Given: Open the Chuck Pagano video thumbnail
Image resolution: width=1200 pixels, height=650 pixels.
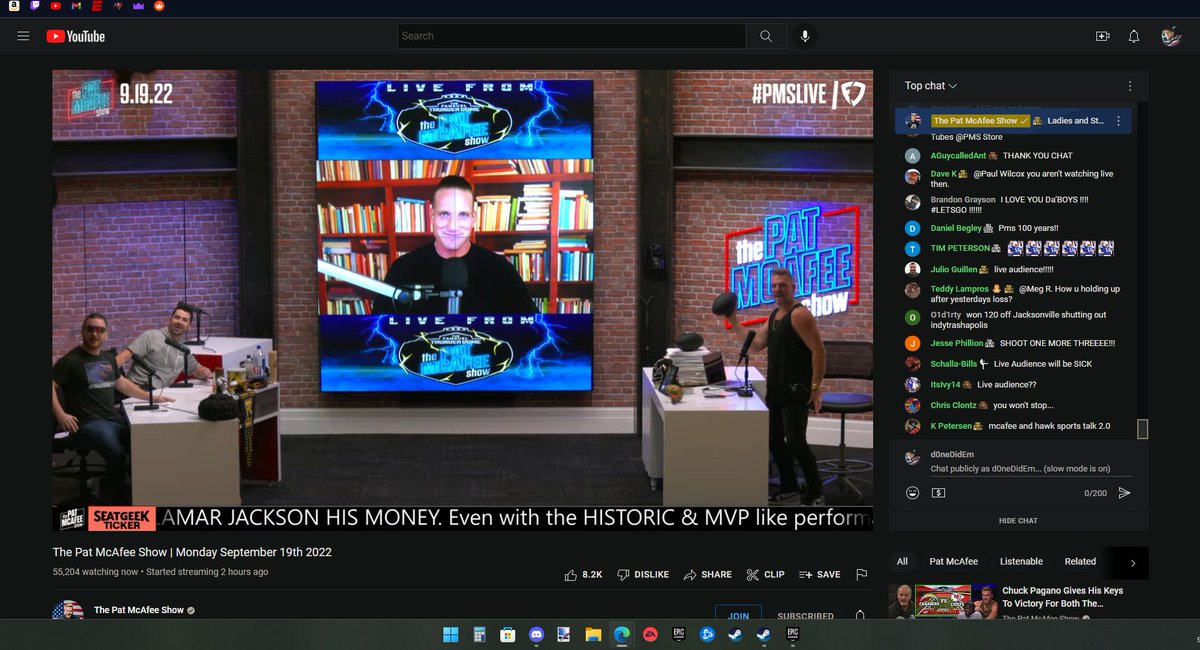Looking at the screenshot, I should click(943, 603).
